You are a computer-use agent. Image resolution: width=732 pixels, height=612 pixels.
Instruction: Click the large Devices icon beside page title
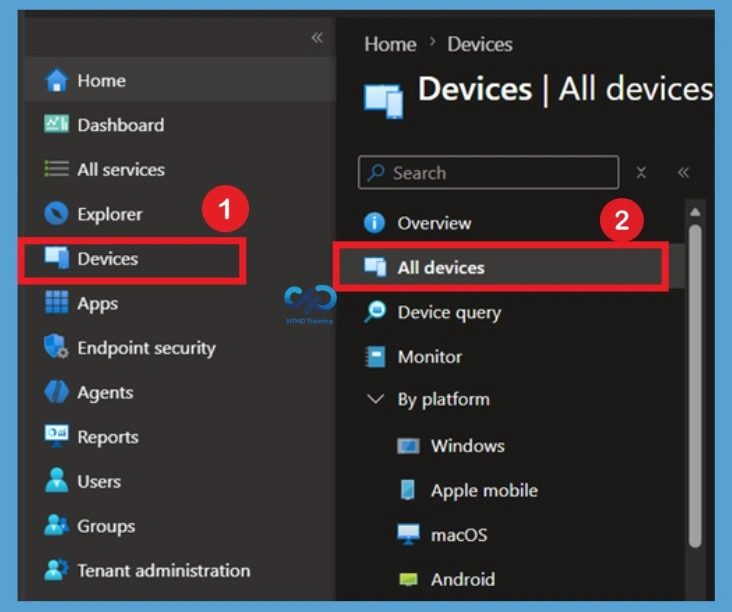(x=384, y=101)
